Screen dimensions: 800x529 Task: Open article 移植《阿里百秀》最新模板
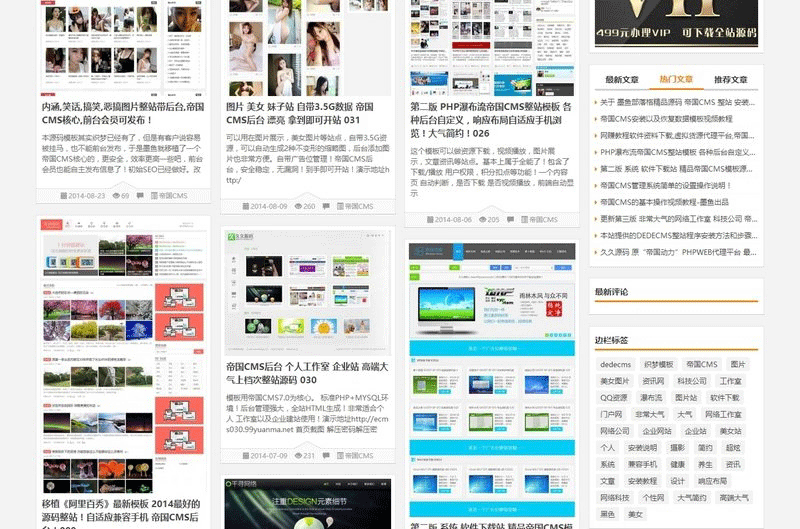[x=121, y=513]
